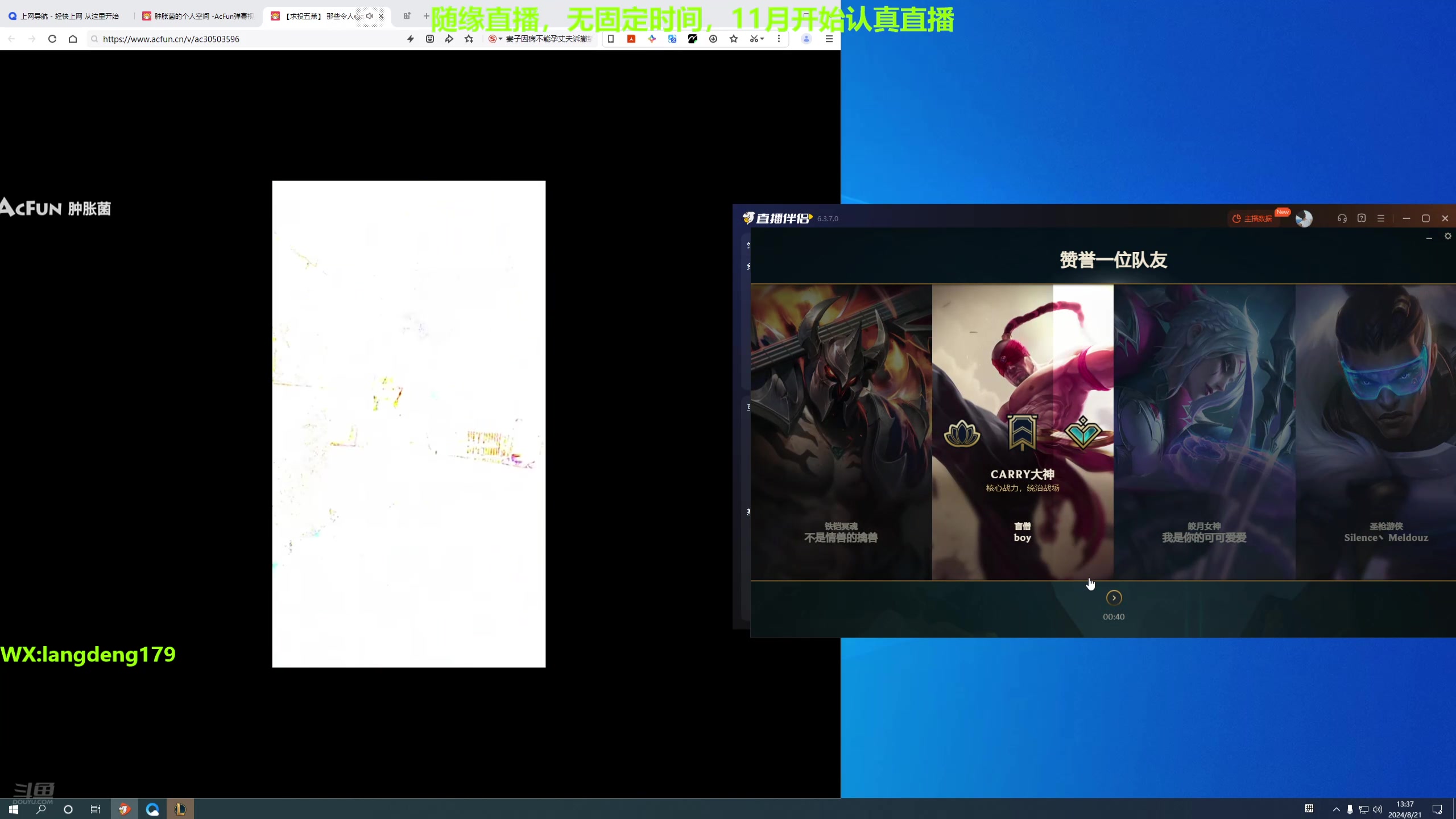Click the smiley face icon in address bar
Viewport: 1456px width, 819px height.
point(430,39)
